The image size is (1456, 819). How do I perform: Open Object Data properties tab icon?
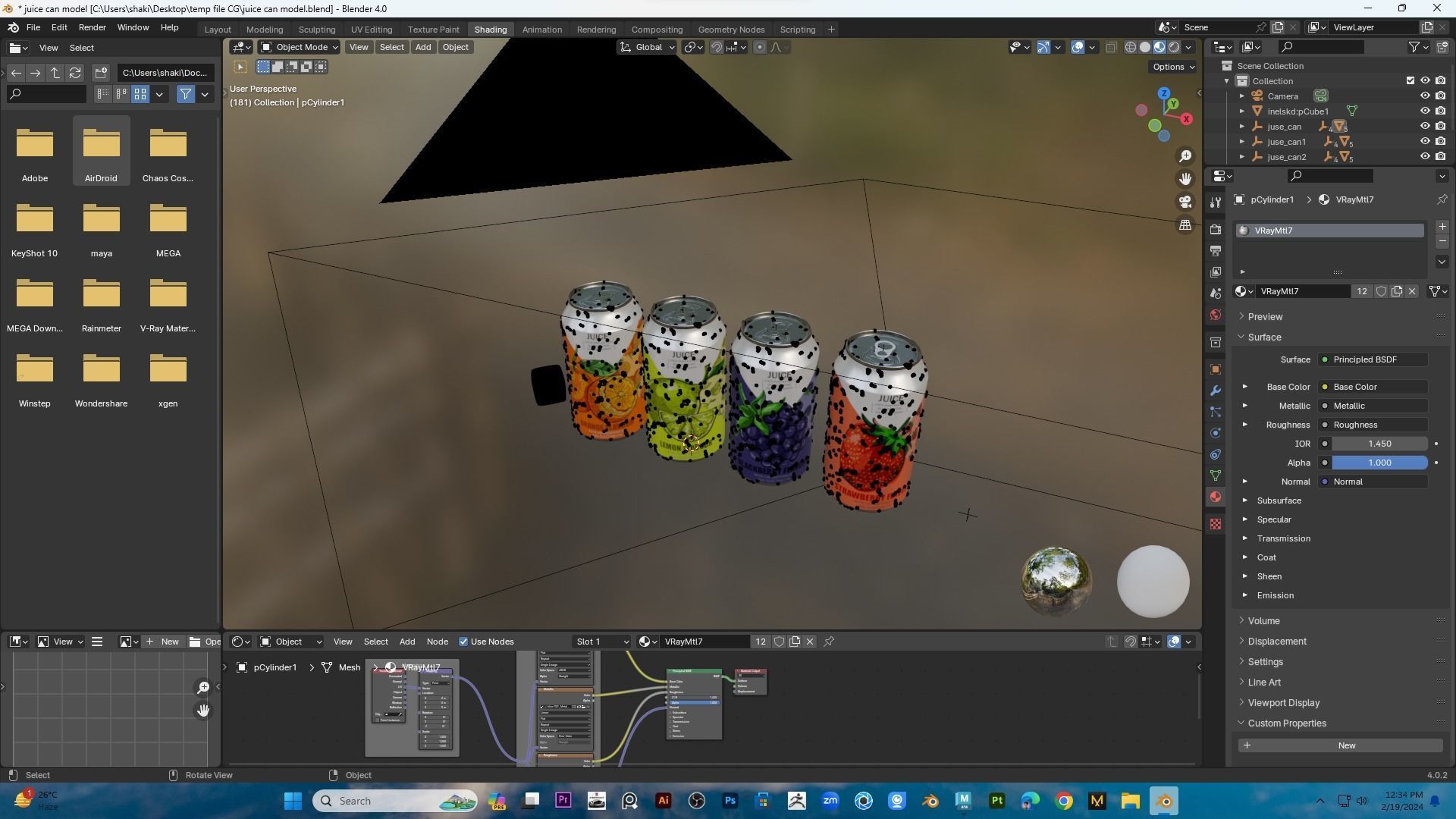click(x=1216, y=475)
